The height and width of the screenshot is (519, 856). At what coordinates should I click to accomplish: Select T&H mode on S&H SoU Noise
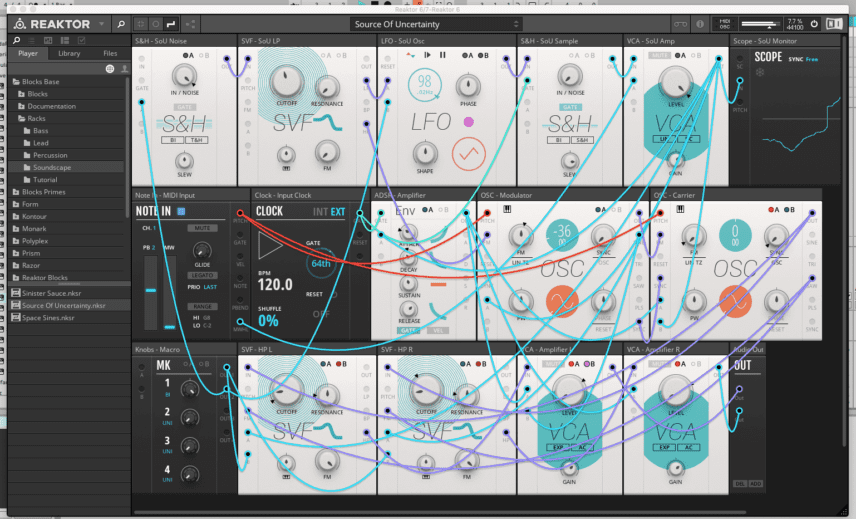pyautogui.click(x=196, y=140)
